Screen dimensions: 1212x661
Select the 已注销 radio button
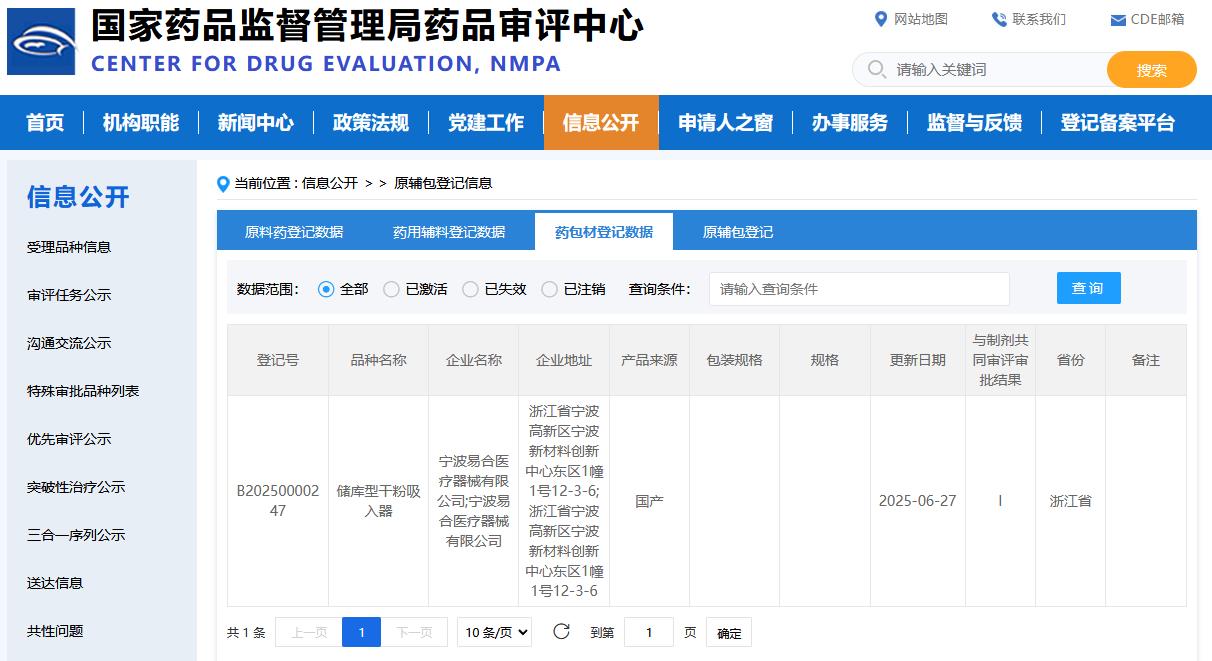549,289
